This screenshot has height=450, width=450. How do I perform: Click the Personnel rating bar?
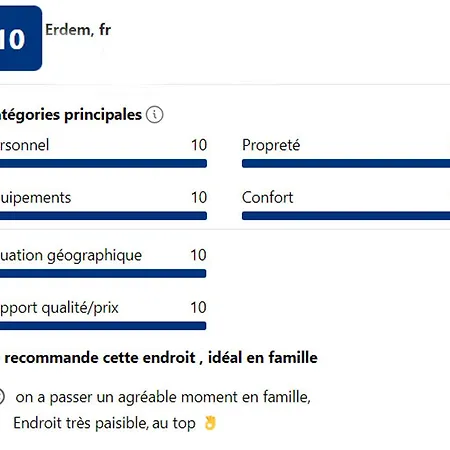pos(103,163)
